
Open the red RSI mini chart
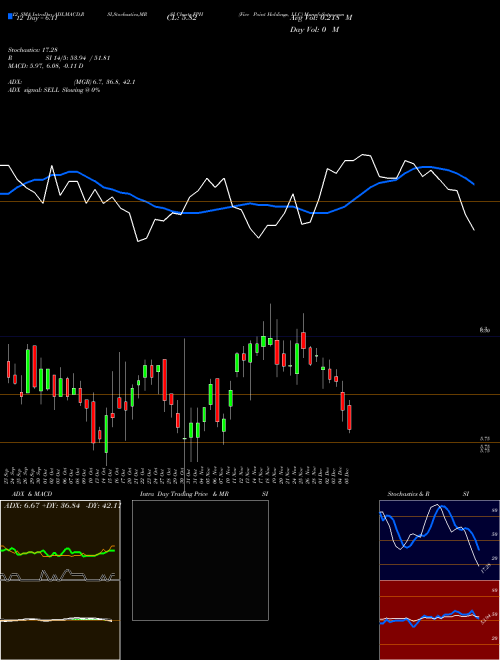pyautogui.click(x=439, y=620)
